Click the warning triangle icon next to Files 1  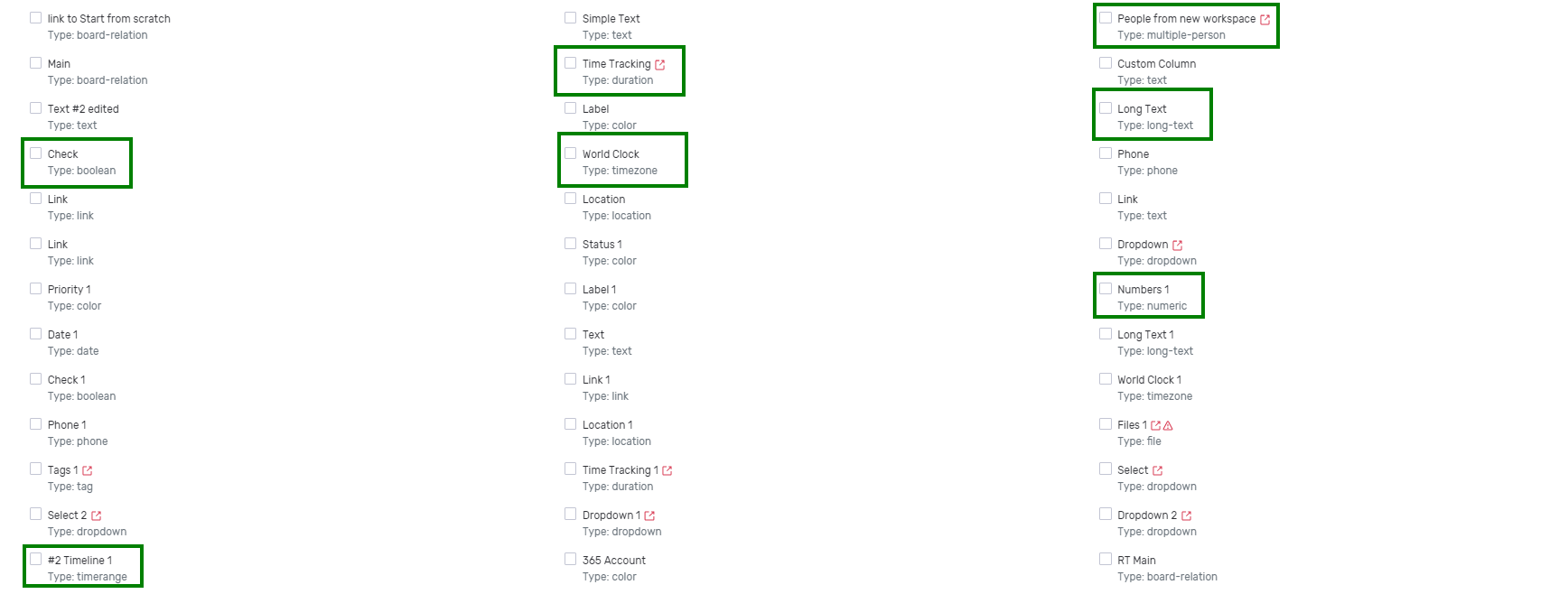(1168, 425)
